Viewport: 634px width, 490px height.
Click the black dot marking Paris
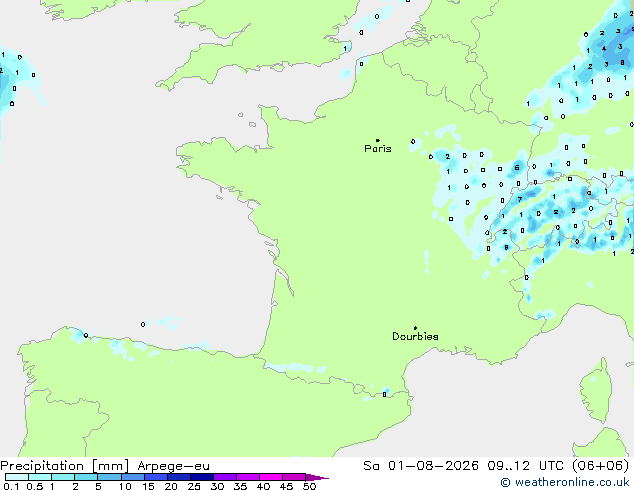click(378, 140)
